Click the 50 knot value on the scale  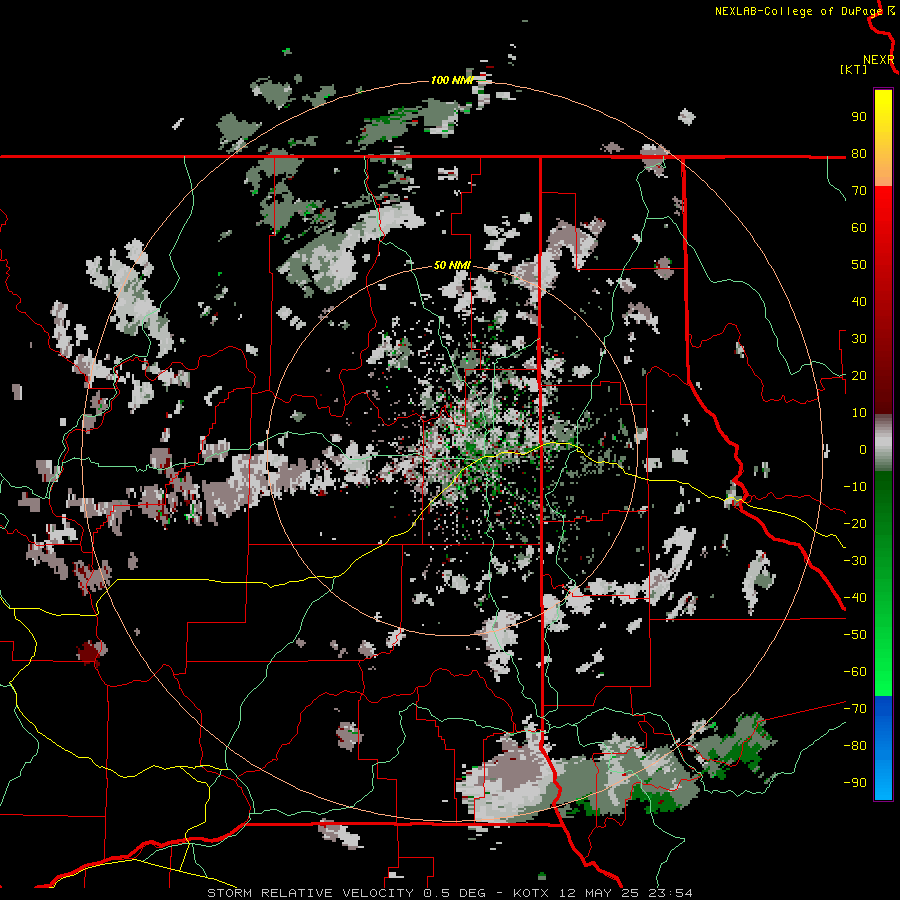point(859,265)
